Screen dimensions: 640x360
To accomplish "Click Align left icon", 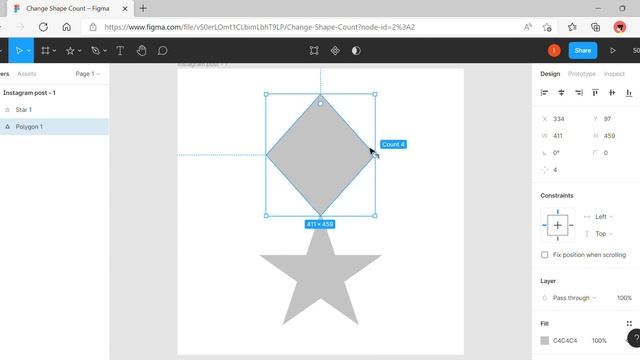I will coord(544,93).
